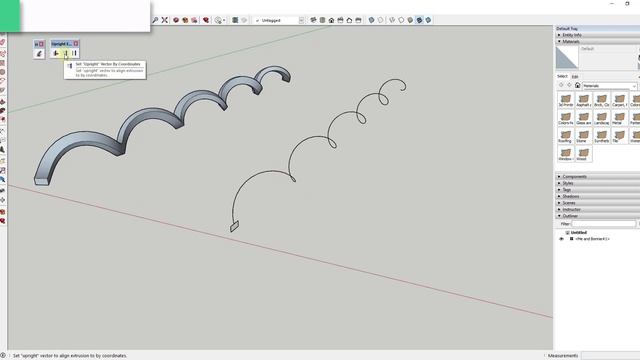Open the Landscaping materials folder
The height and width of the screenshot is (360, 640).
[601, 118]
